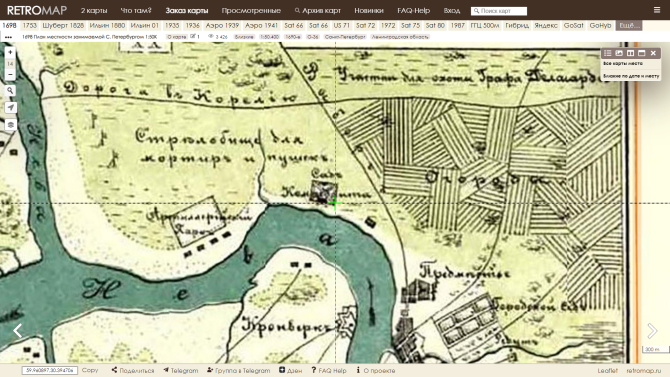The height and width of the screenshot is (377, 670).
Task: Open the 'Архив карт' menu item
Action: (317, 10)
